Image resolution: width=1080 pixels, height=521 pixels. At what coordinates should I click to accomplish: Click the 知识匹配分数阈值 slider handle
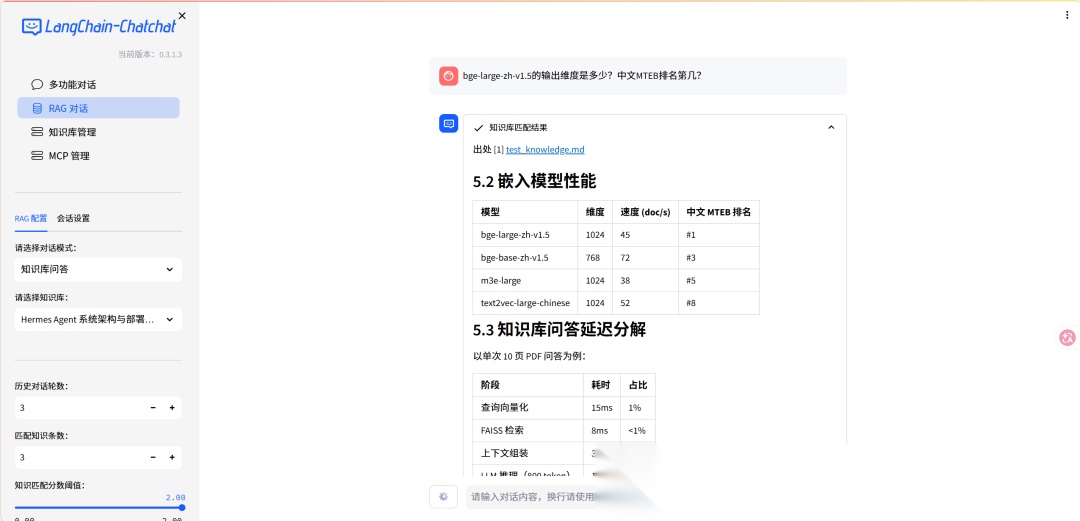(x=182, y=507)
